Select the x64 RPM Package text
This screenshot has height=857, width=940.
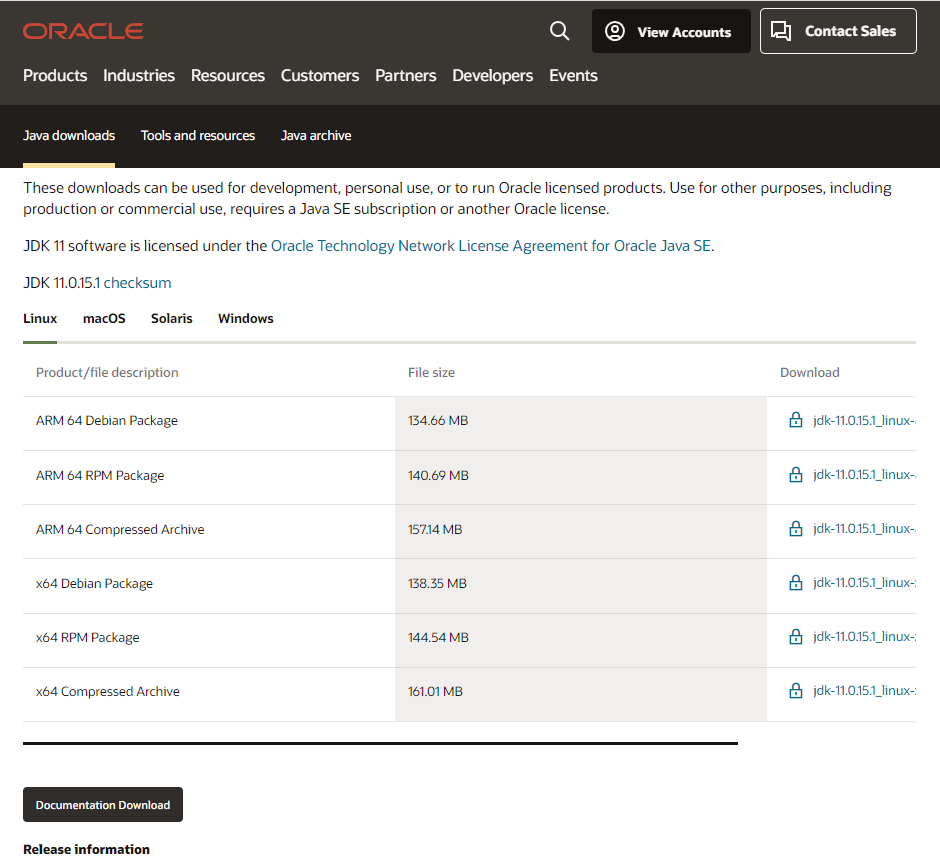88,637
